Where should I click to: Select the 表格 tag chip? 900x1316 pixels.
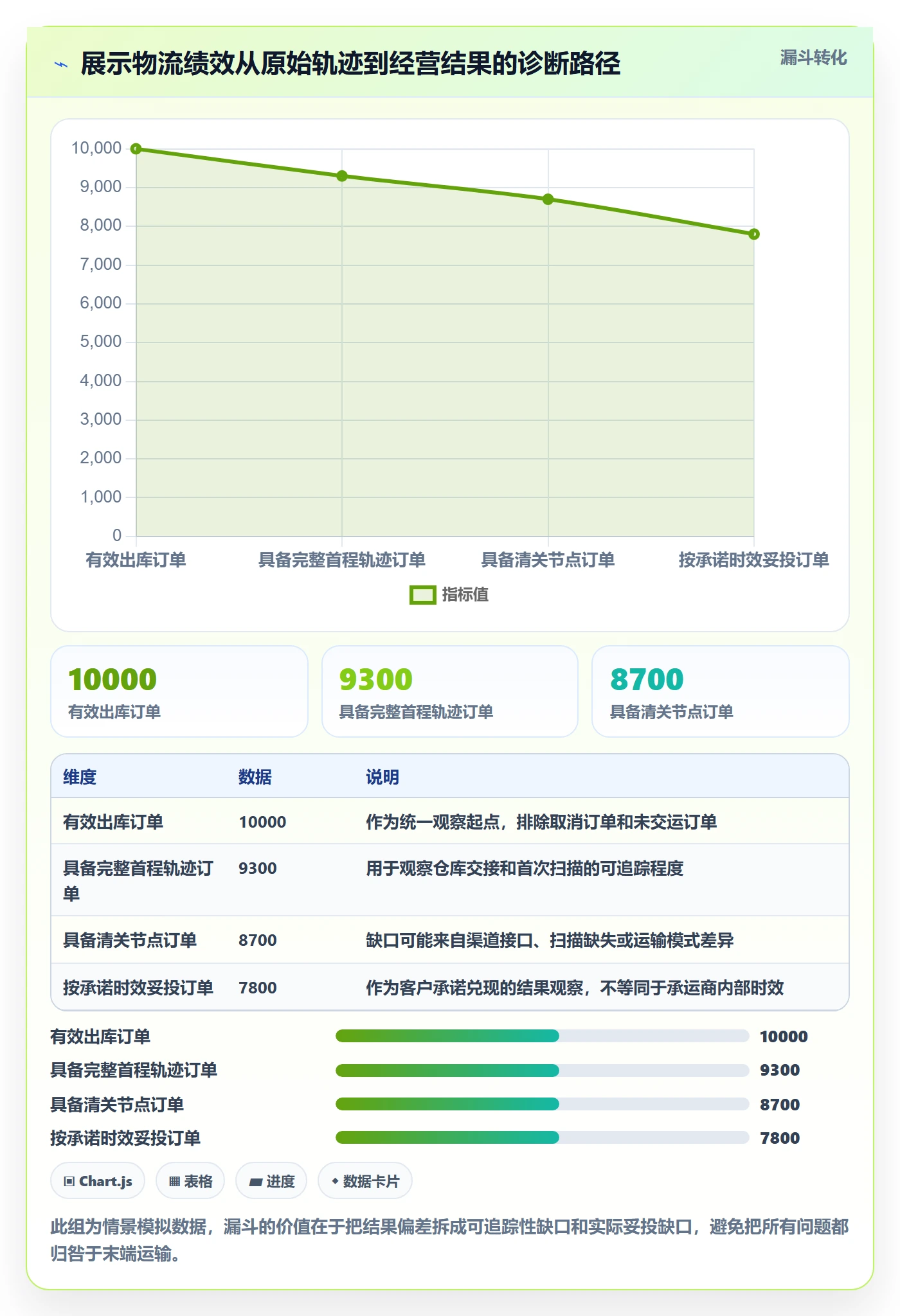pyautogui.click(x=190, y=1181)
